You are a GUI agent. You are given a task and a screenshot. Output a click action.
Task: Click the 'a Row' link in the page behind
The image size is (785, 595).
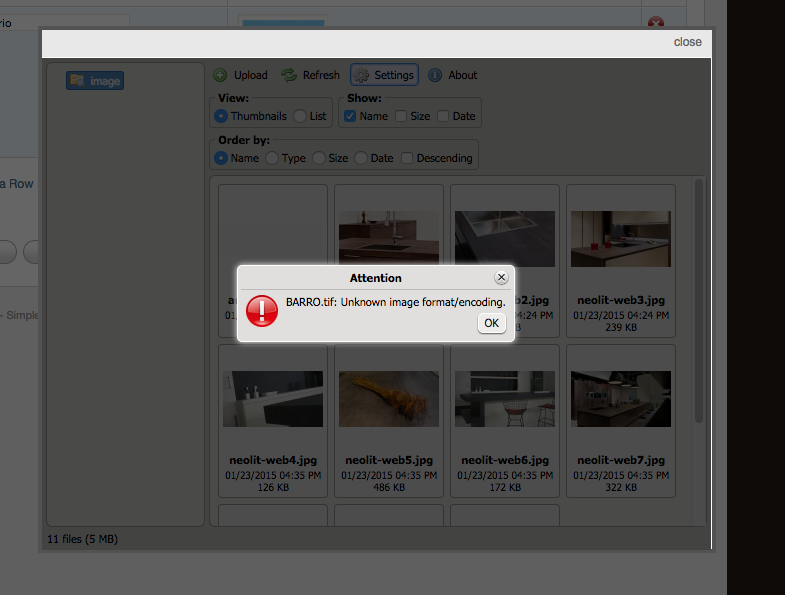point(17,184)
